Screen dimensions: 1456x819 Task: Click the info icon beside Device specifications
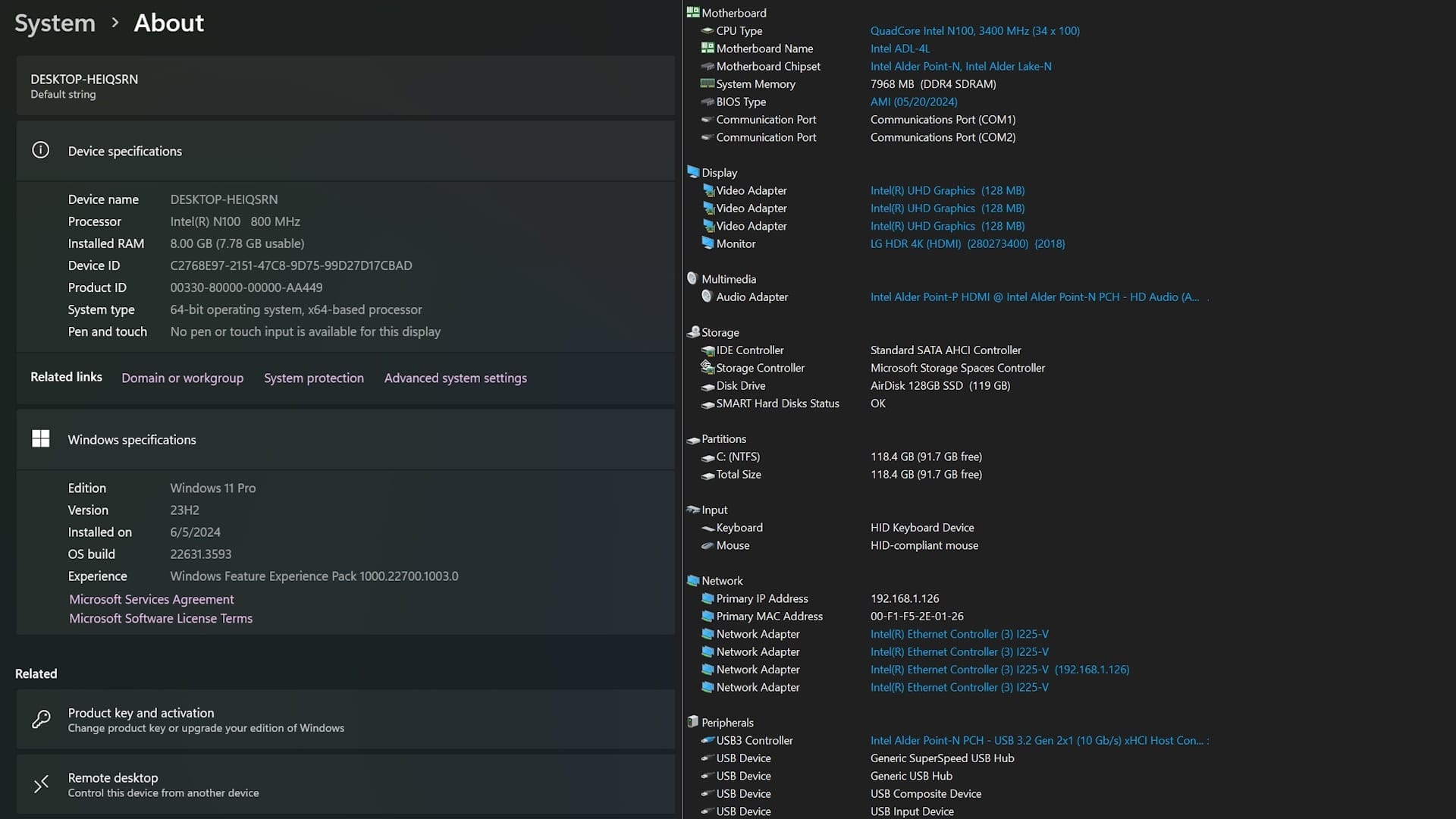[41, 150]
